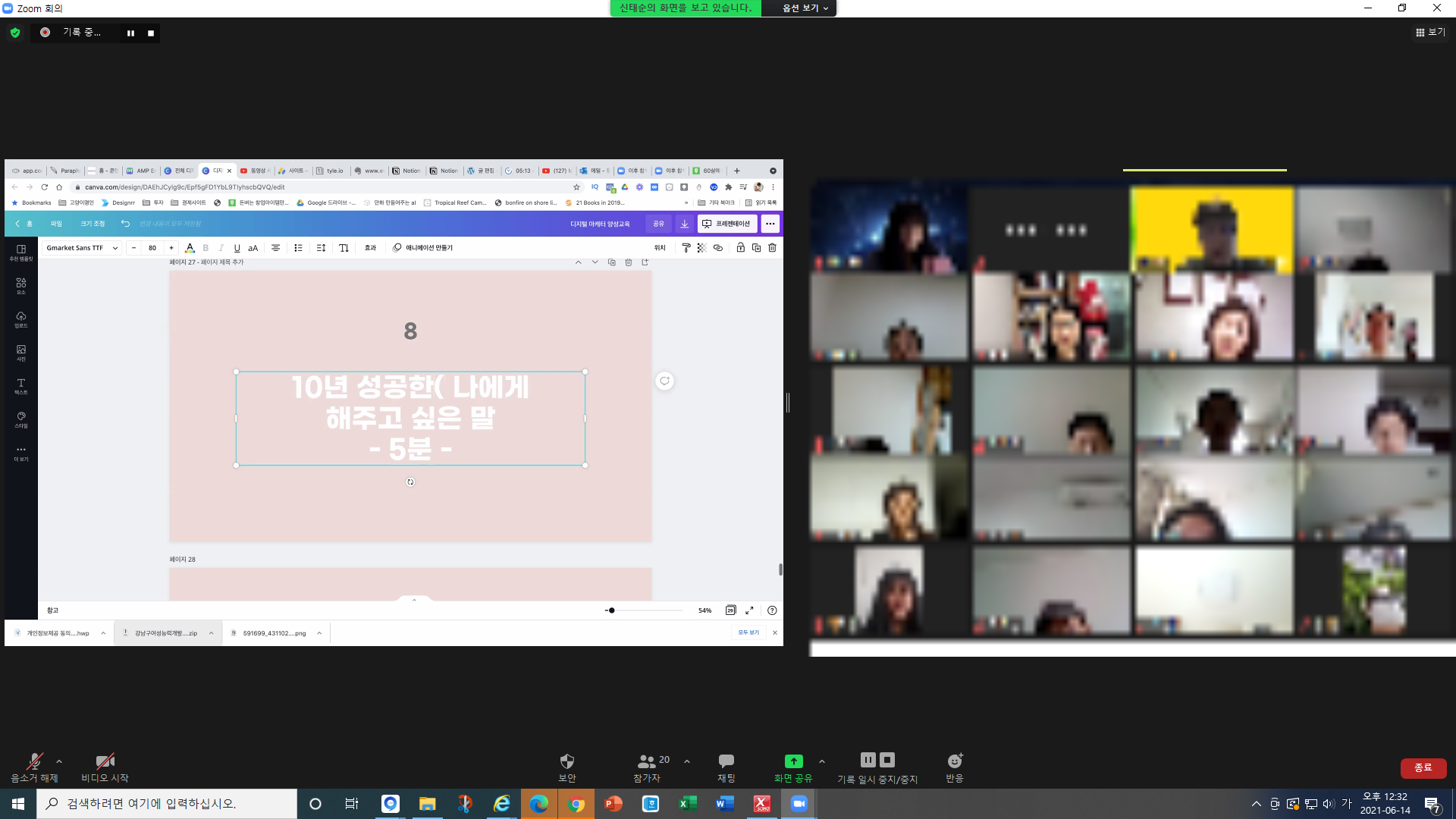Toggle uppercase aA text option
The width and height of the screenshot is (1456, 819).
pyautogui.click(x=253, y=248)
